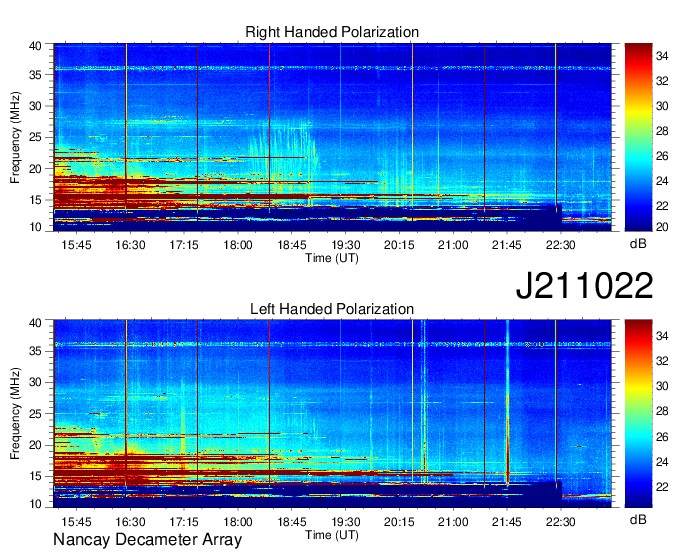Click the 25 MHz tick on Left Handed plot

coord(36,414)
